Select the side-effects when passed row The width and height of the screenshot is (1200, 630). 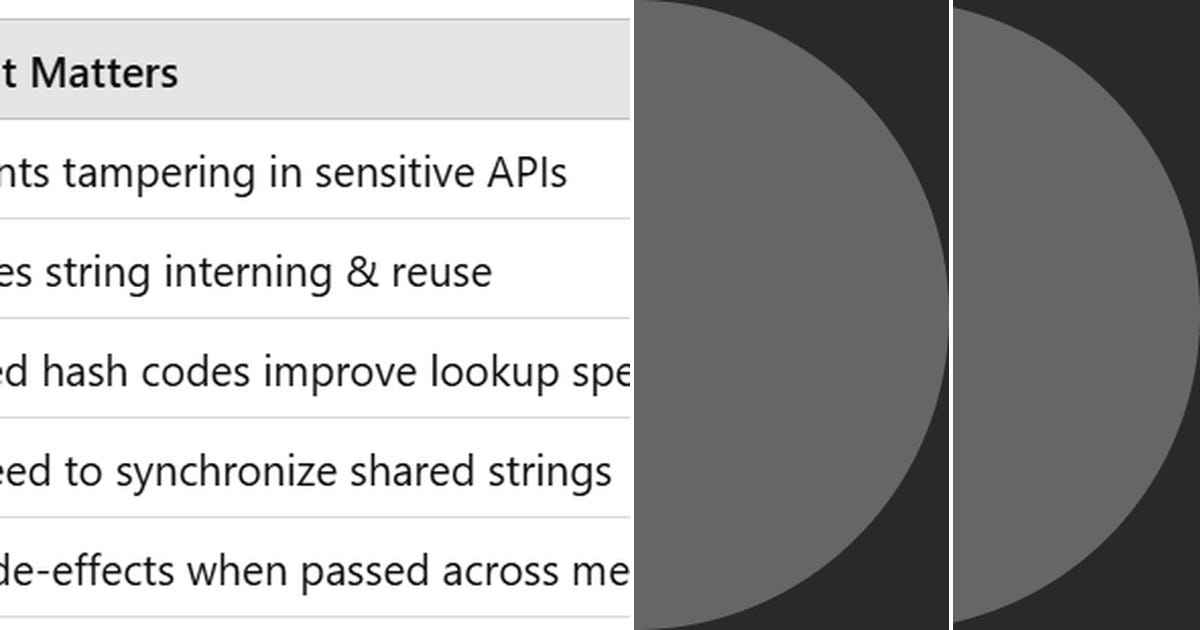[314, 568]
